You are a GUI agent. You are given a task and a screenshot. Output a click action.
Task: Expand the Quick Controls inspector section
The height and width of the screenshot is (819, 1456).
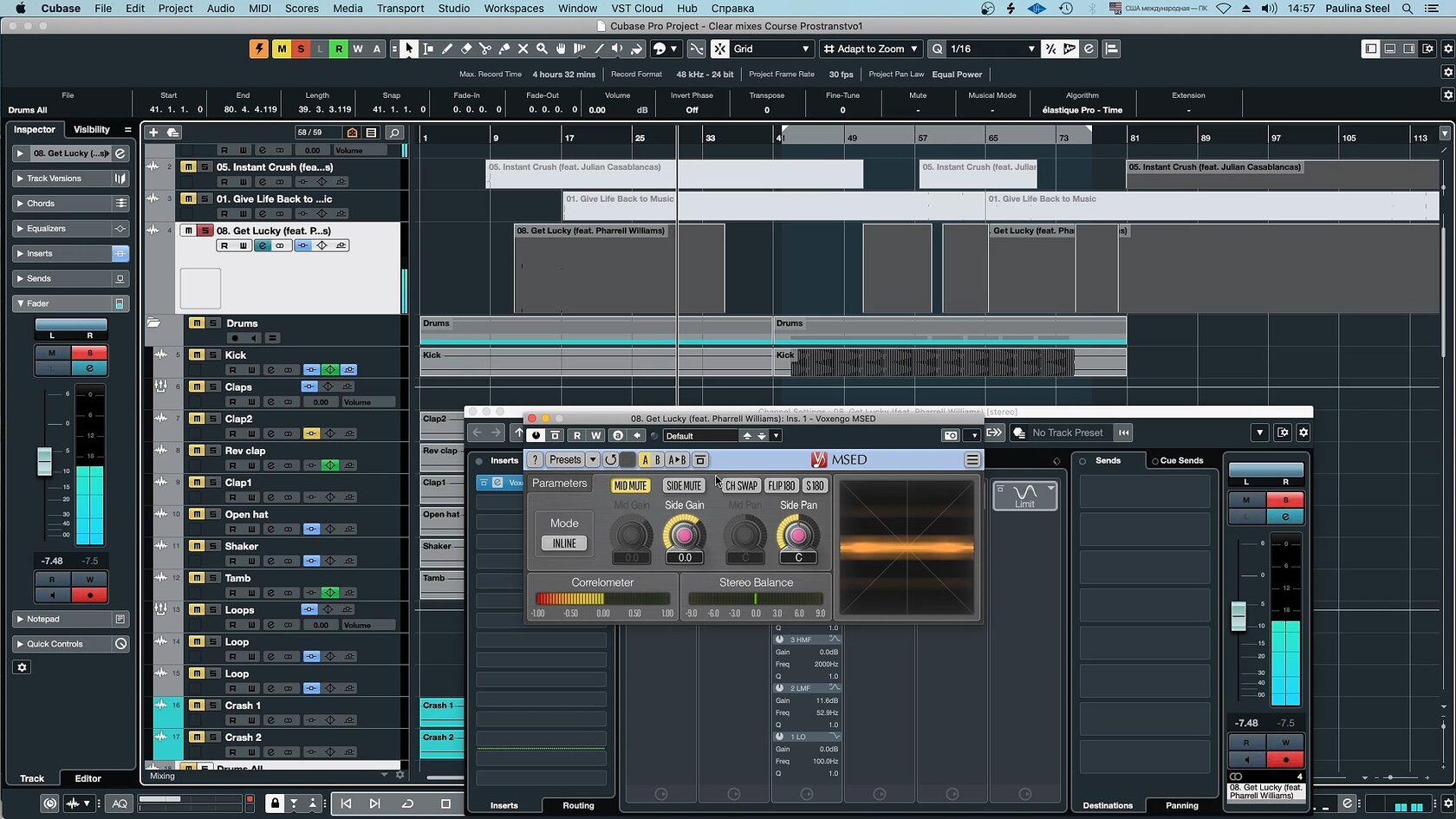pos(72,644)
